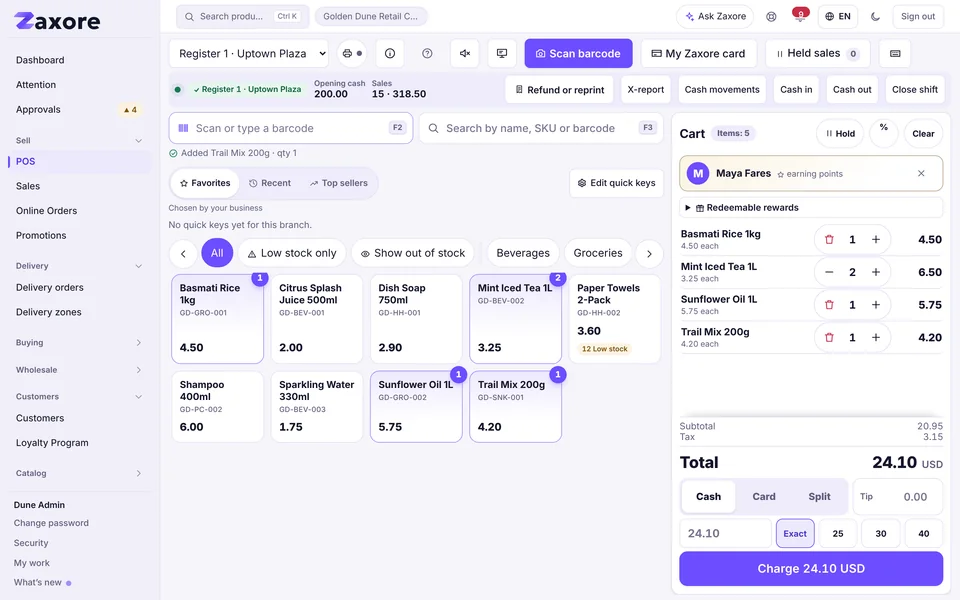Click the settings icon beside Ask Zaxore
960x600 pixels.
coord(771,17)
